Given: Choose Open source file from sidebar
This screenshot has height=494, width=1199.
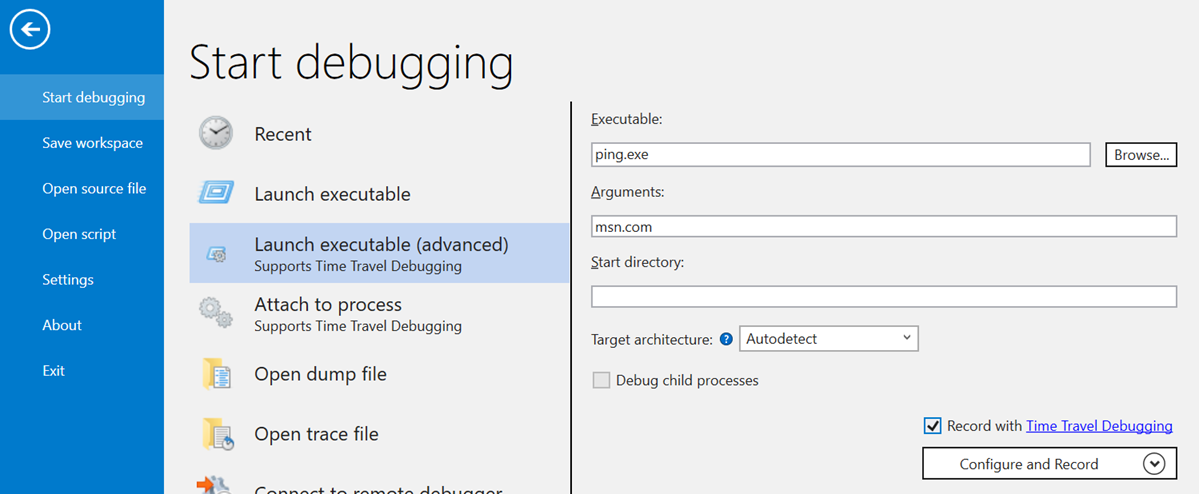Looking at the screenshot, I should point(94,189).
